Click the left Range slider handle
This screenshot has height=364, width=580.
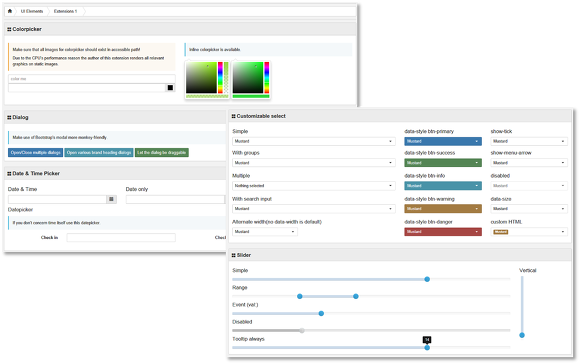pyautogui.click(x=300, y=296)
